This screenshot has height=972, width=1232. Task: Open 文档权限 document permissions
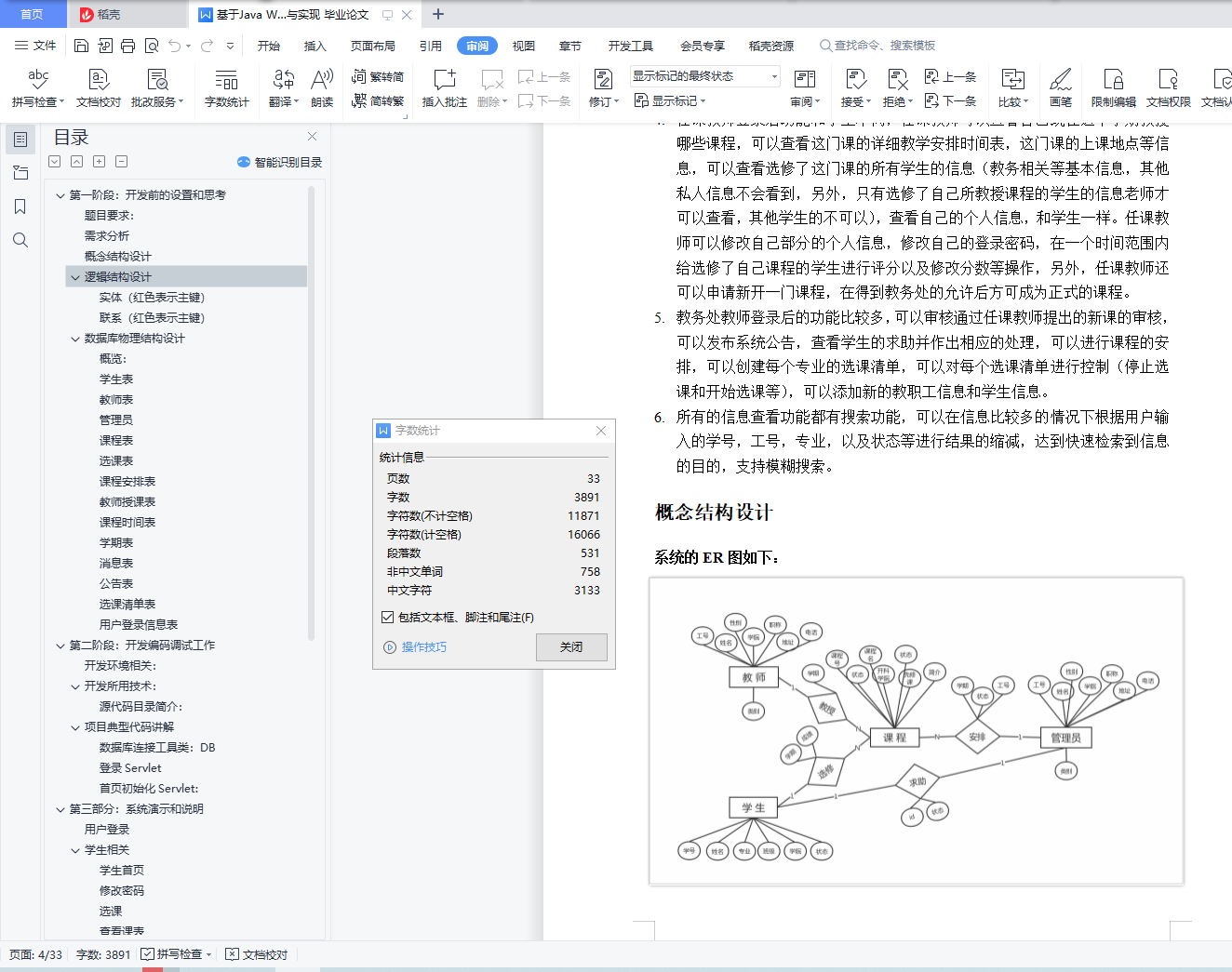click(1169, 88)
